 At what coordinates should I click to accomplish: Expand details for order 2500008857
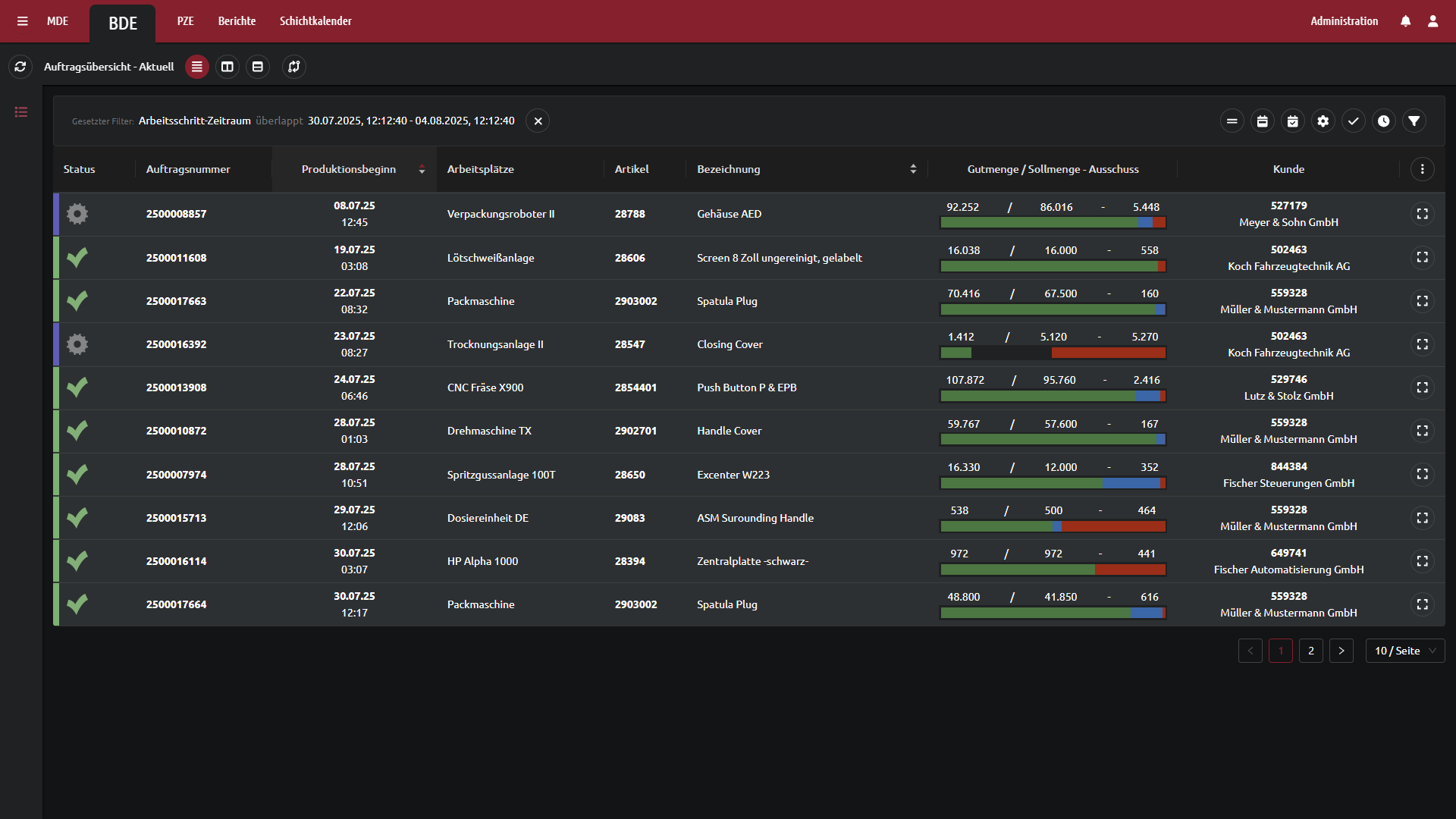pyautogui.click(x=1423, y=214)
